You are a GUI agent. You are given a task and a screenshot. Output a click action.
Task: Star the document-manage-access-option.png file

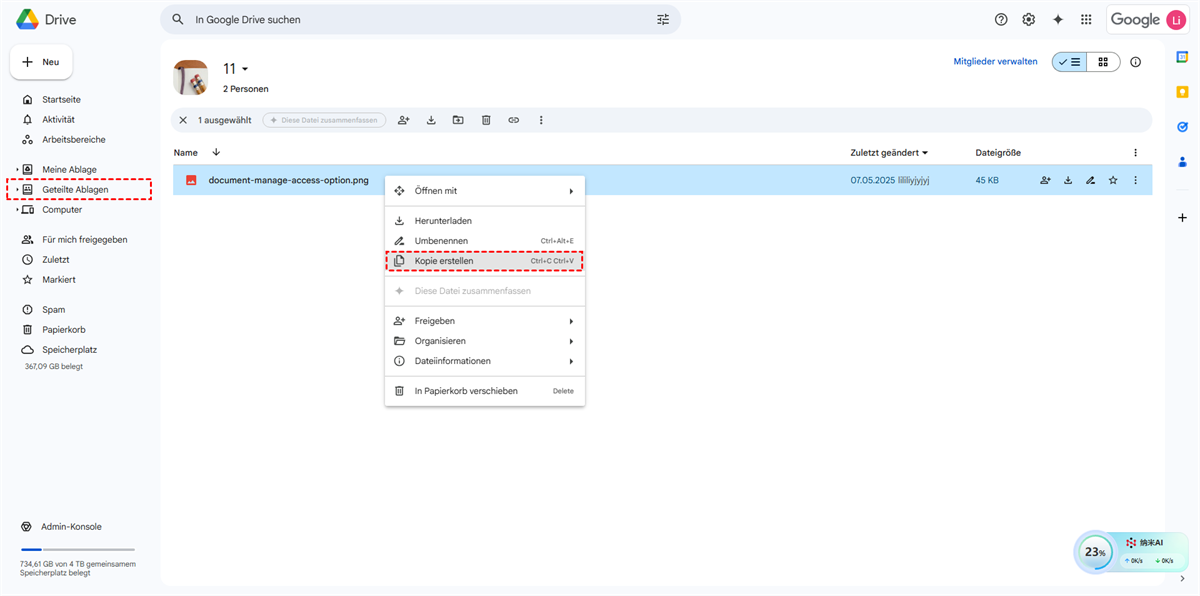(1113, 180)
